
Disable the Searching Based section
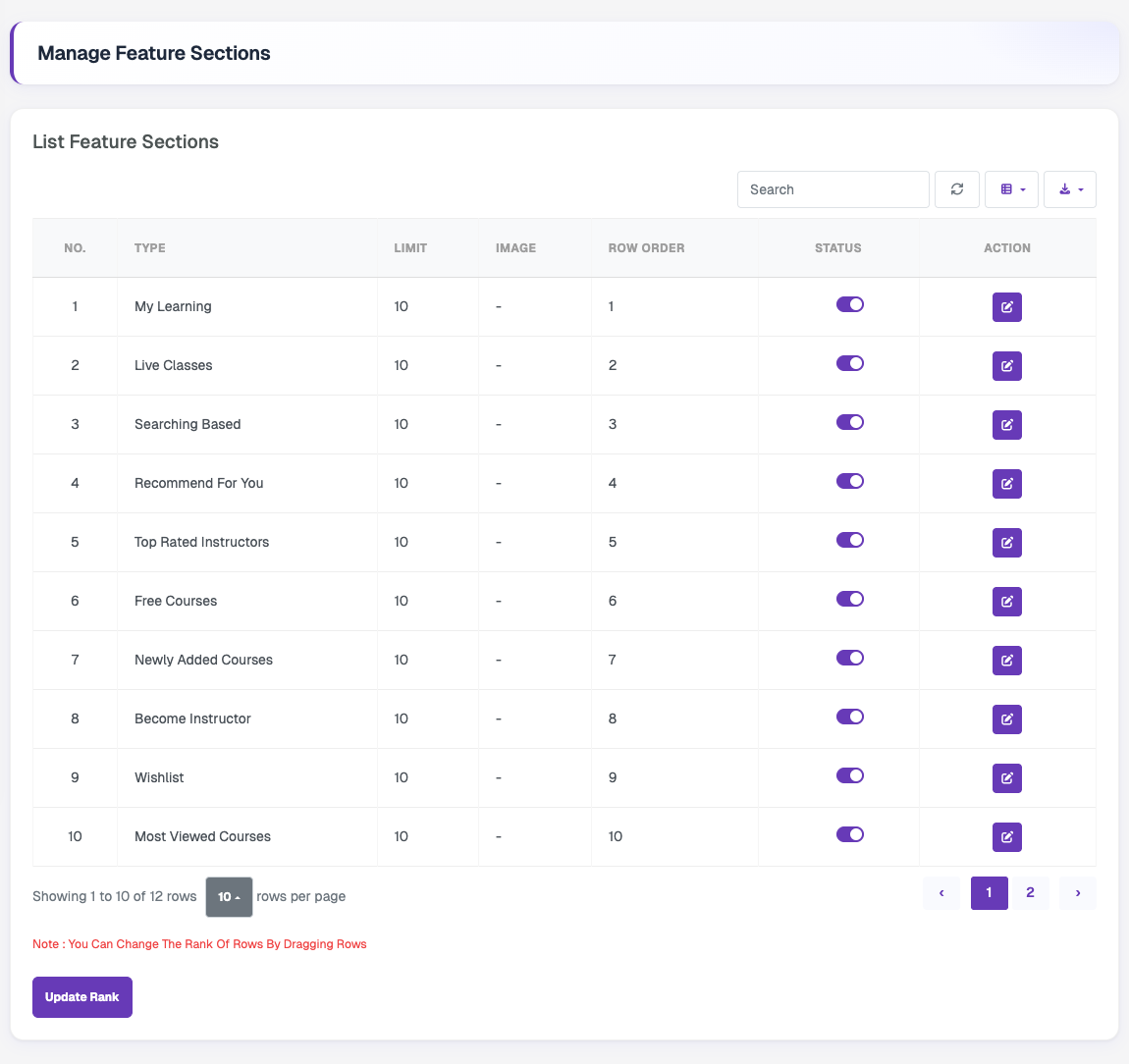[x=849, y=423]
